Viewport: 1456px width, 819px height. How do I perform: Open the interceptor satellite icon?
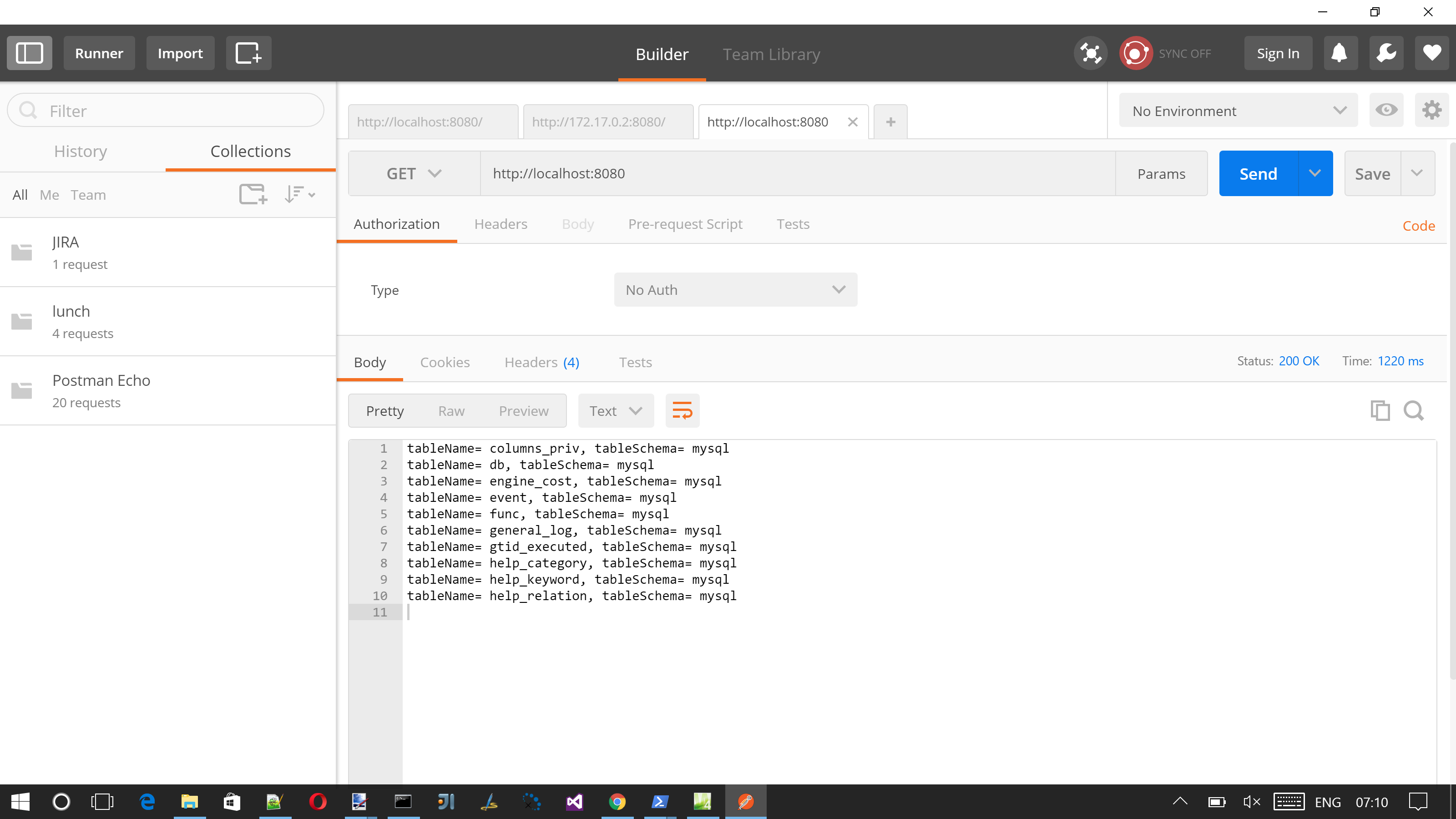tap(1090, 53)
